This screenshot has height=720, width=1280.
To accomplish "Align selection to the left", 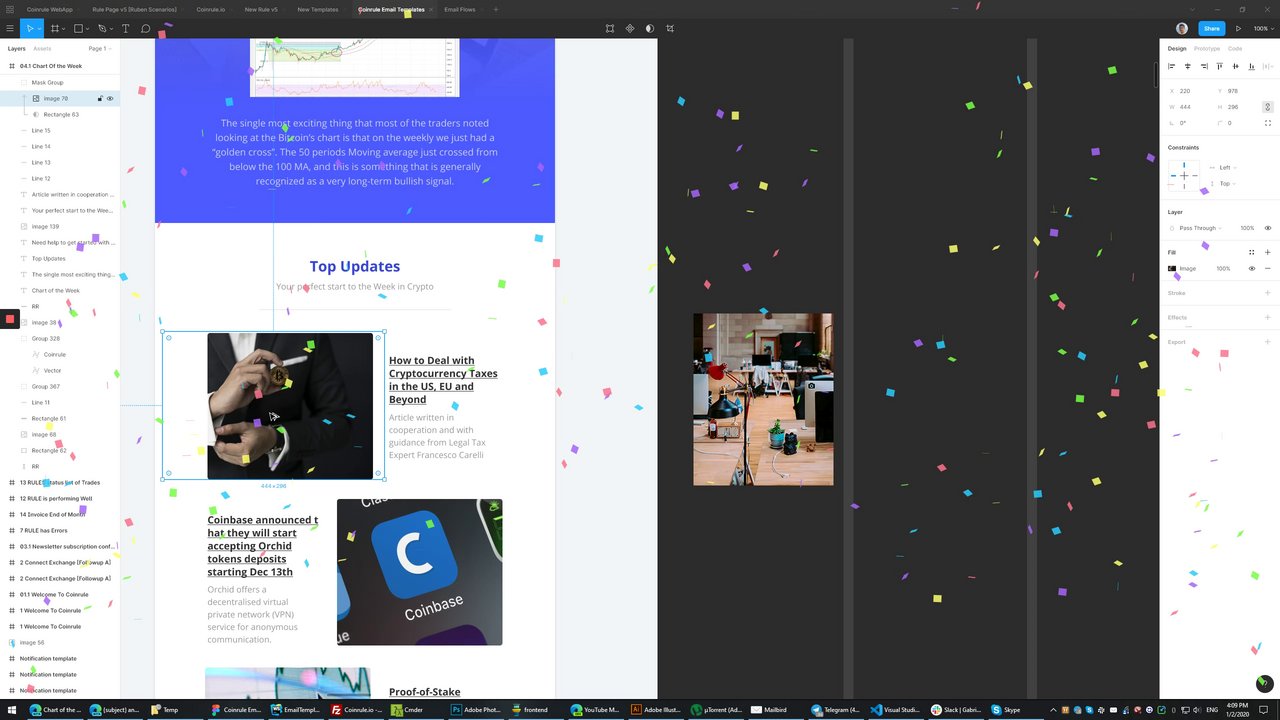I will click(1171, 66).
